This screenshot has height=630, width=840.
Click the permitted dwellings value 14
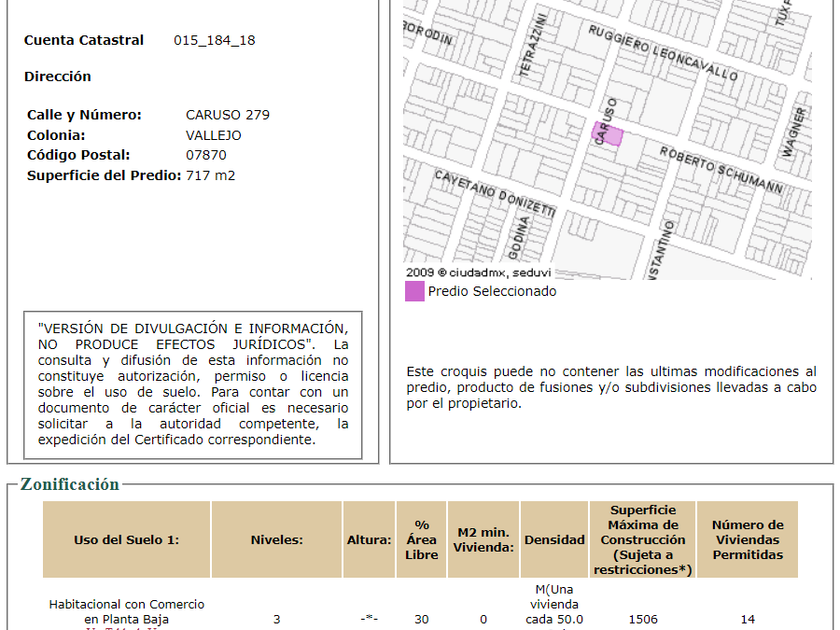coord(747,619)
